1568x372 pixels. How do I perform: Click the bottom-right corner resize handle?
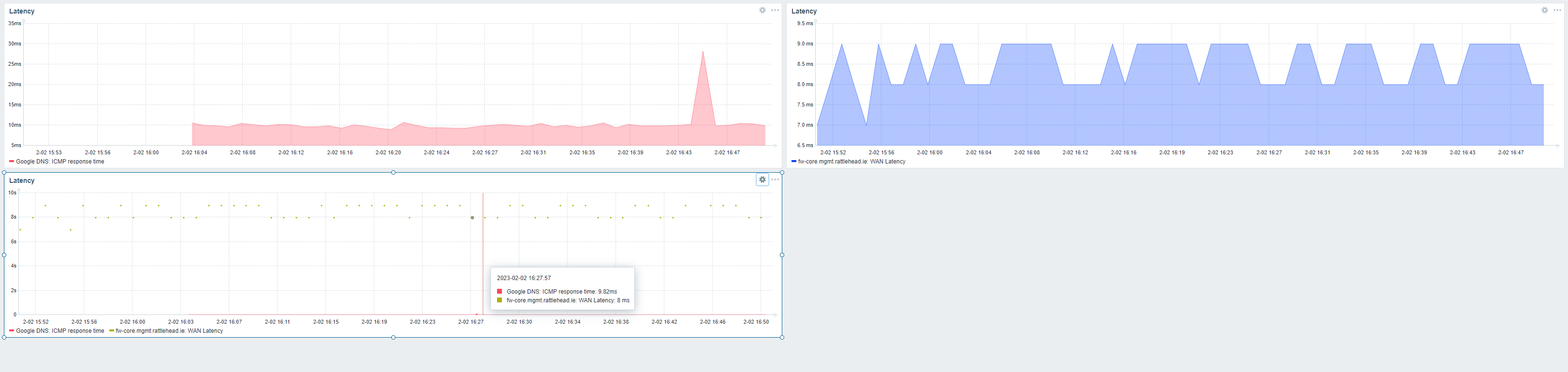pos(782,337)
